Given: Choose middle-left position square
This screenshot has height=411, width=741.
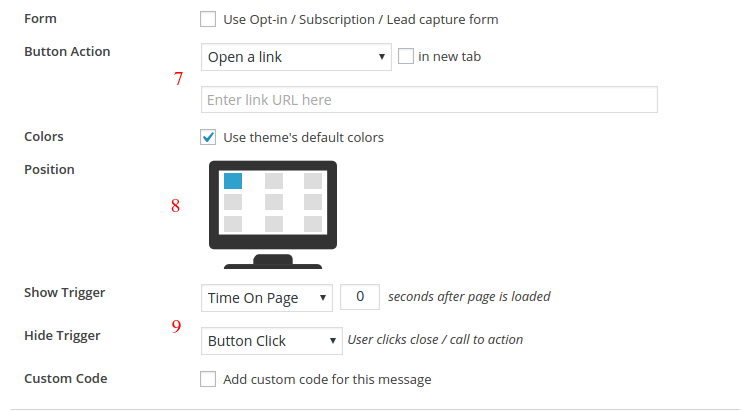Looking at the screenshot, I should [233, 202].
